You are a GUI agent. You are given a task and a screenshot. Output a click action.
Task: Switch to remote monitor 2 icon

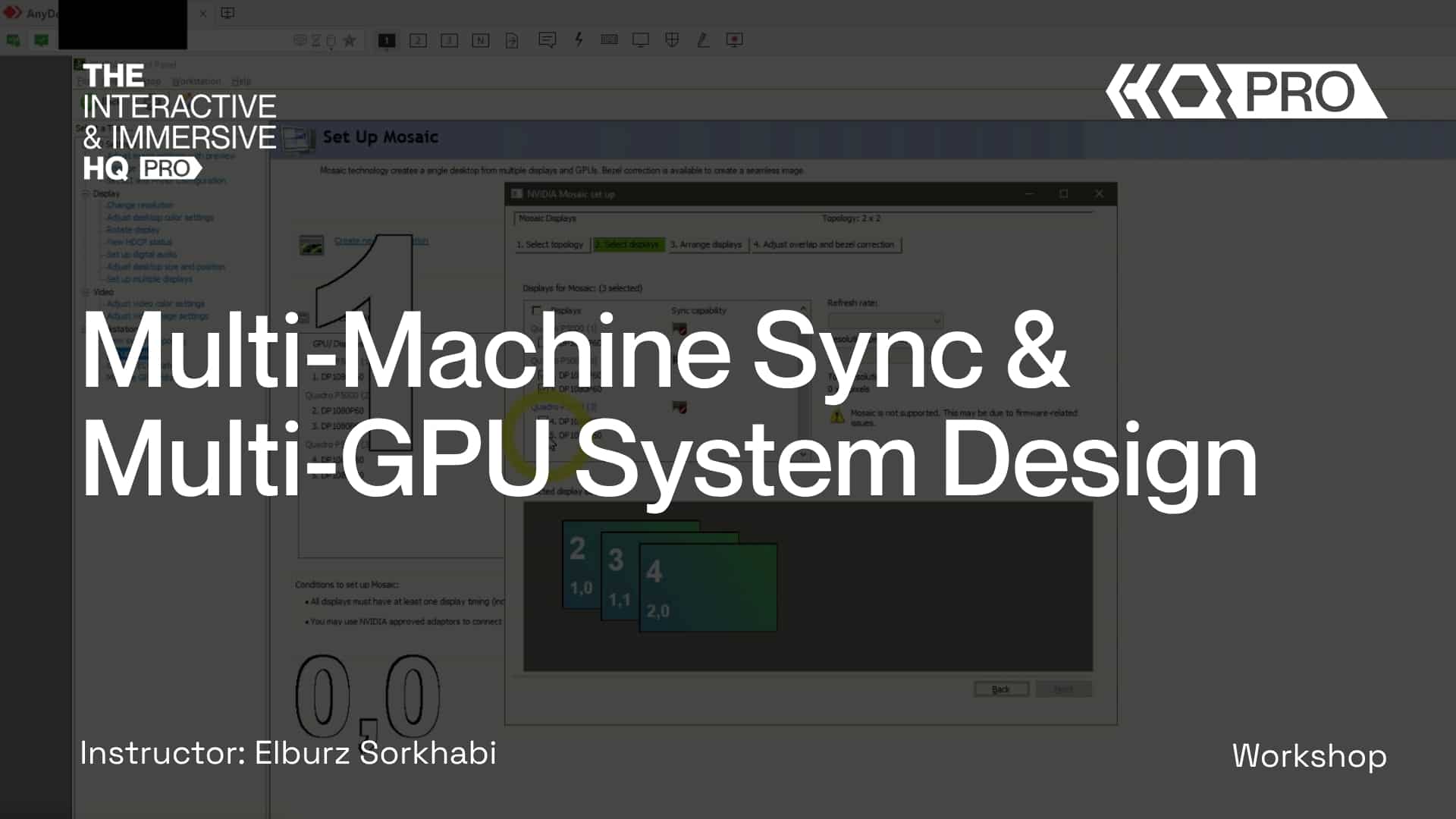tap(418, 40)
